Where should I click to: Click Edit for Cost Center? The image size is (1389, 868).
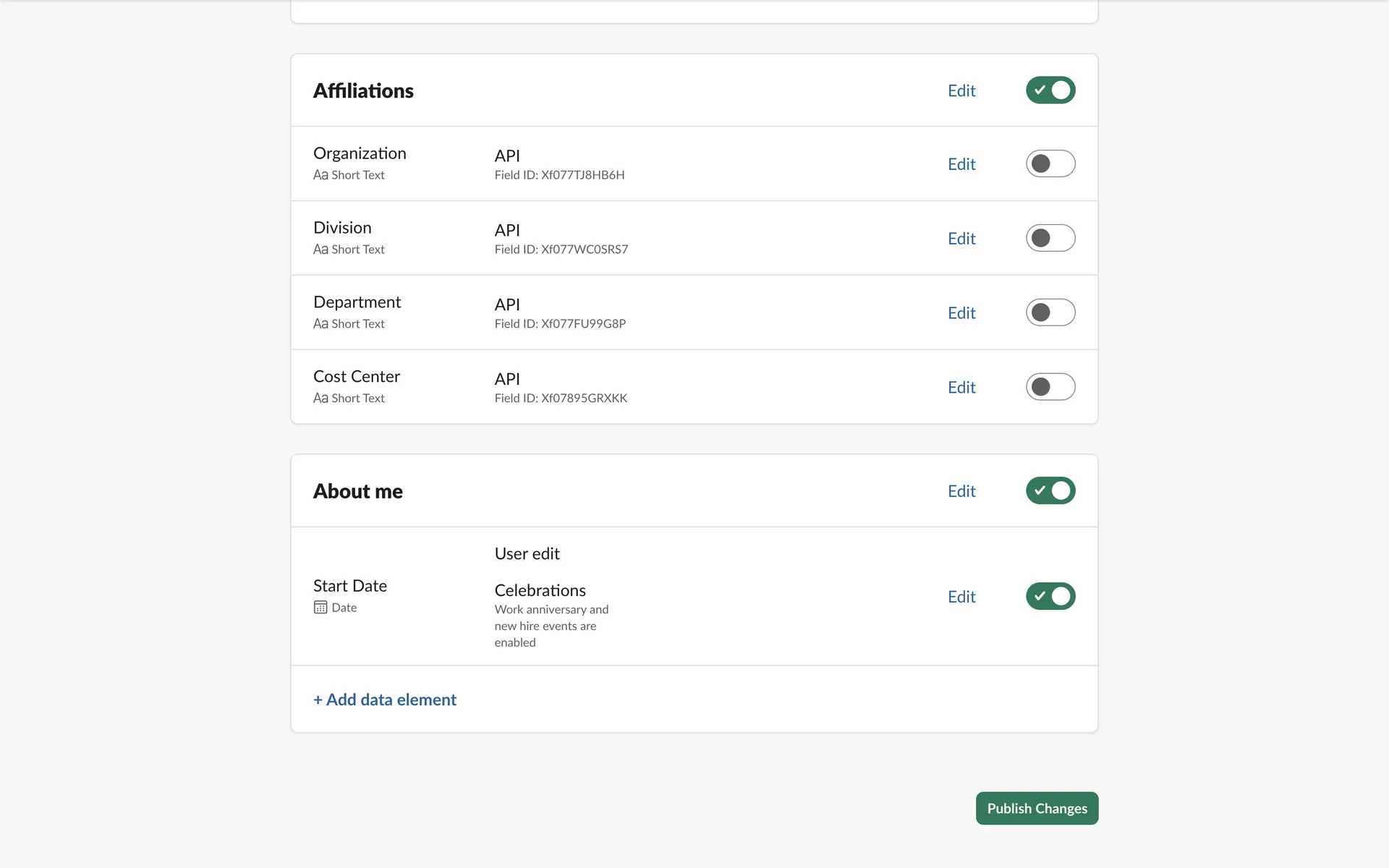961,388
